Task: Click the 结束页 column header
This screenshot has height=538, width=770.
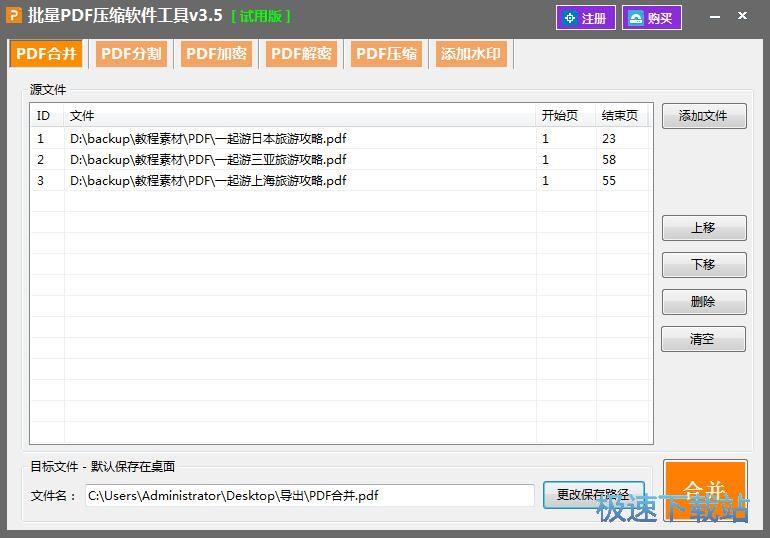Action: [622, 115]
